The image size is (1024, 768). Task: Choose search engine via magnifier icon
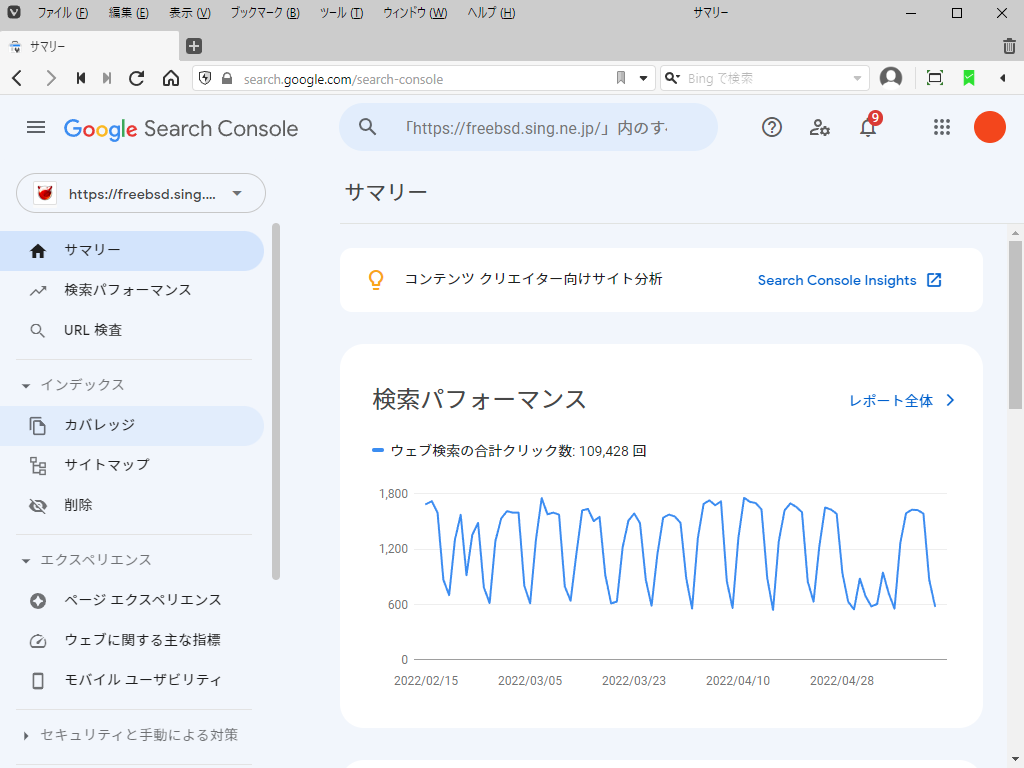click(x=673, y=78)
